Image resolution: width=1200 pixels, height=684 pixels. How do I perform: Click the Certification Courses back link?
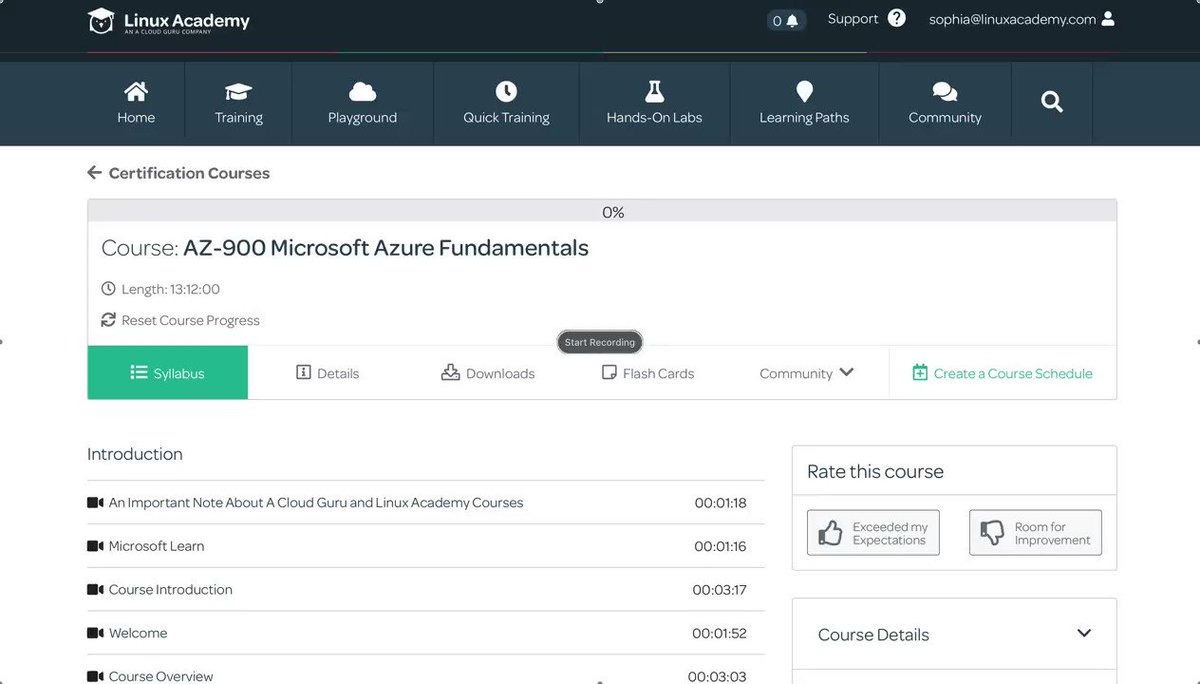[189, 173]
